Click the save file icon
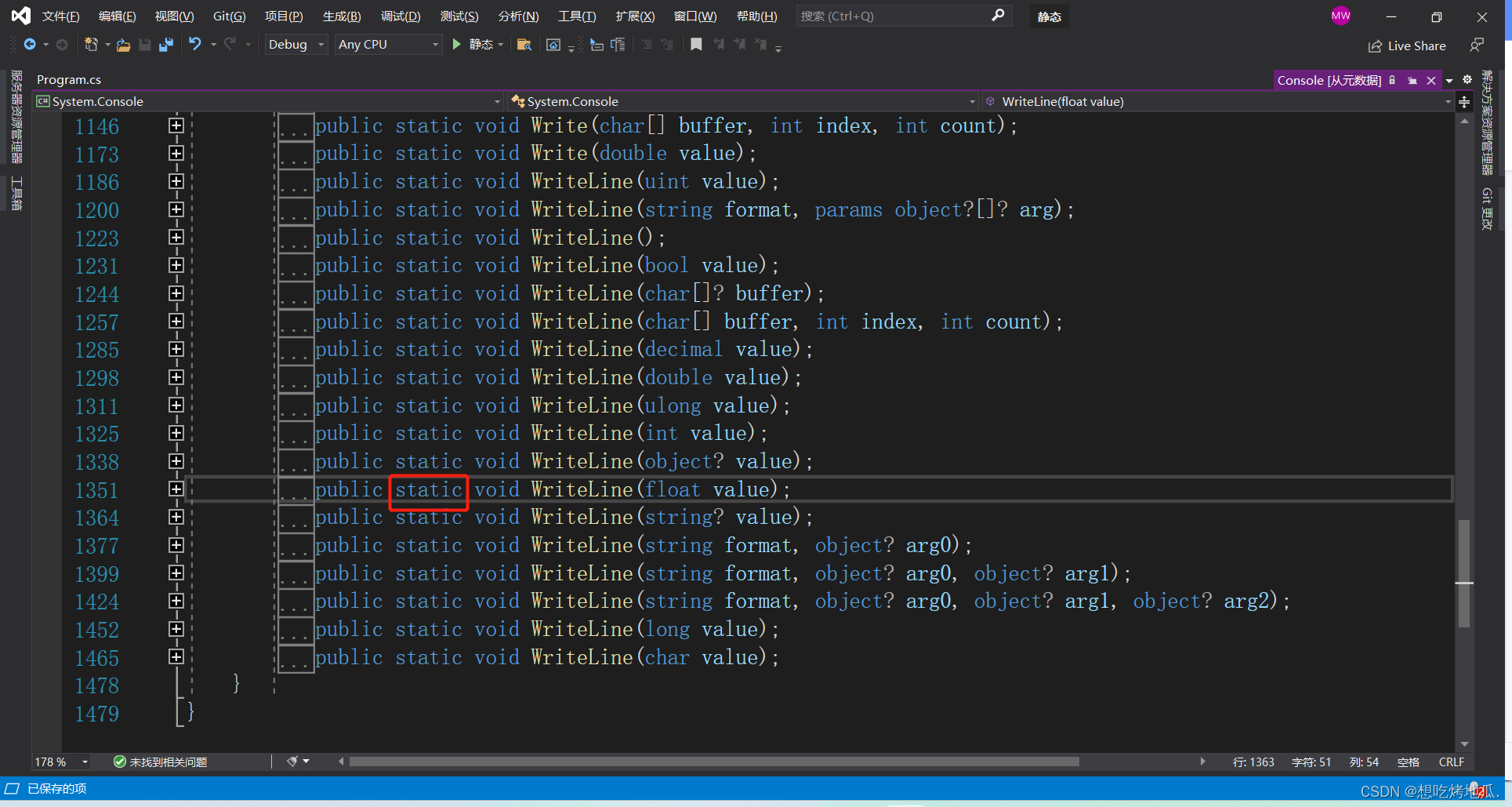Image resolution: width=1512 pixels, height=807 pixels. pos(144,45)
